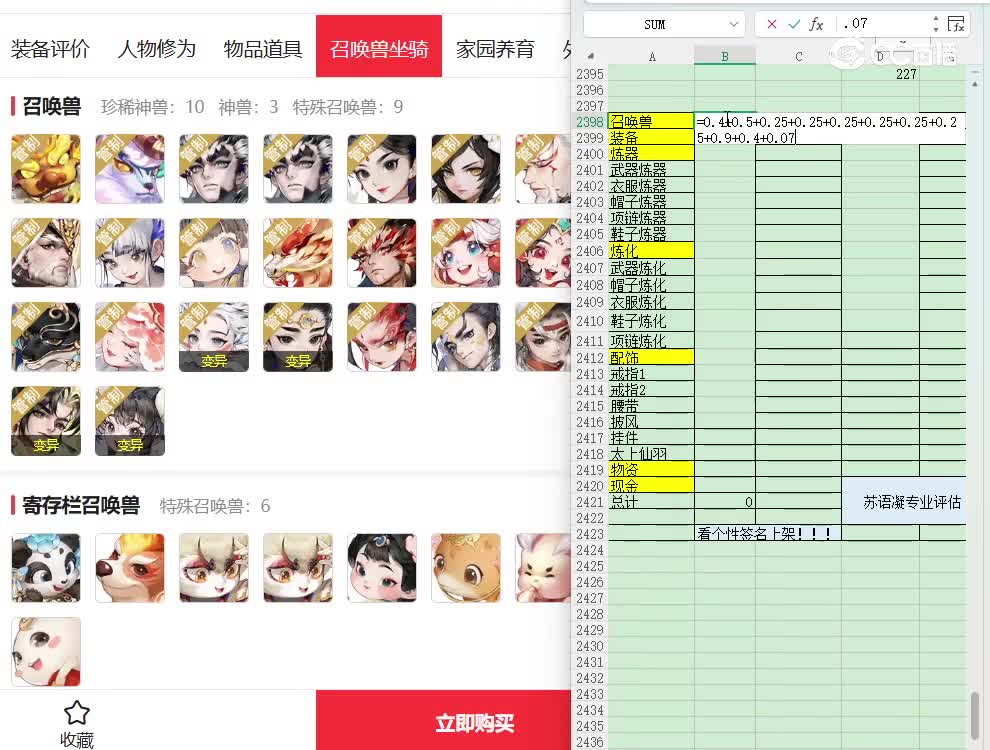
Task: Click formula bar stepper up arrow
Action: (x=936, y=19)
